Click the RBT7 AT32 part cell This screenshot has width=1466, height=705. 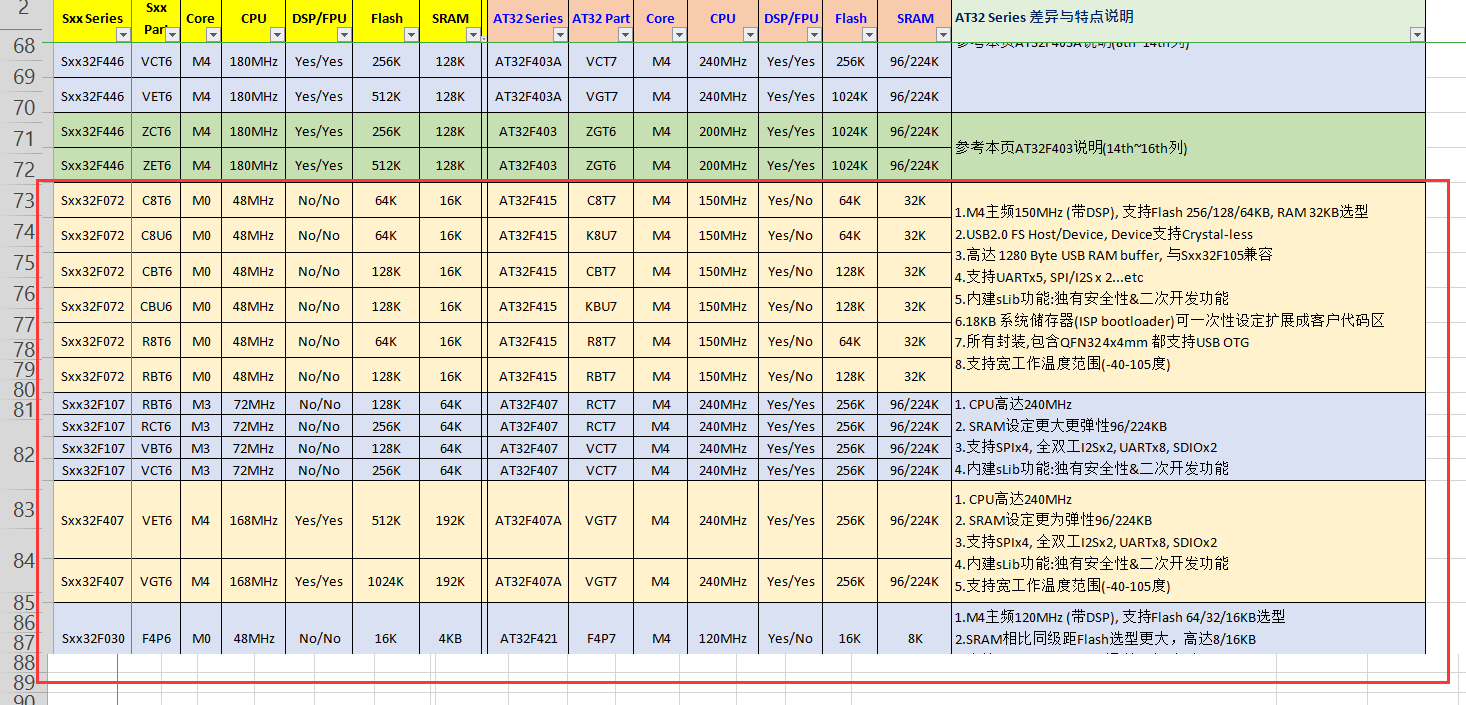click(x=601, y=376)
